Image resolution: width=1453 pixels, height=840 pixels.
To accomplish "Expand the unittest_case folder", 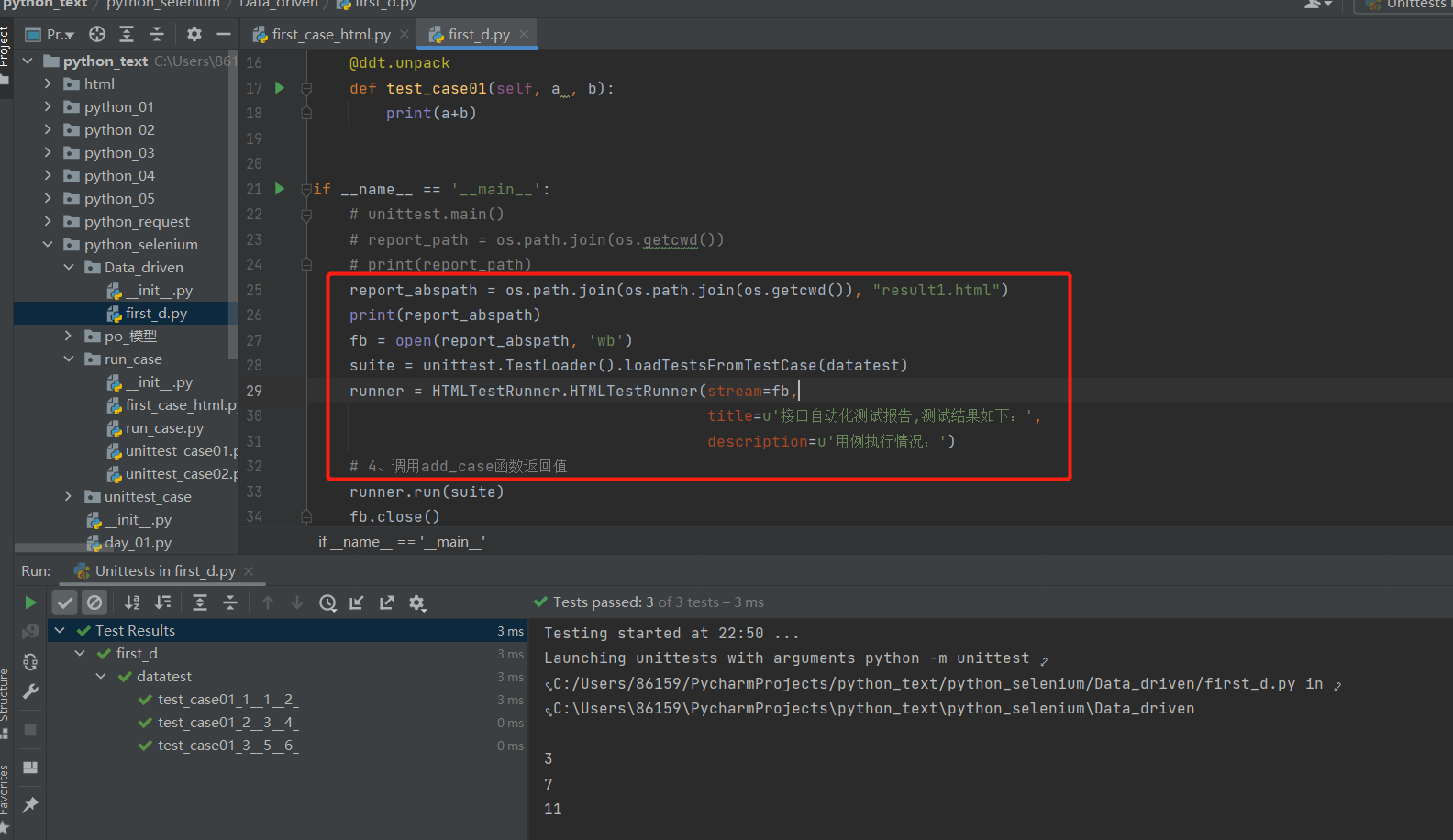I will [69, 496].
